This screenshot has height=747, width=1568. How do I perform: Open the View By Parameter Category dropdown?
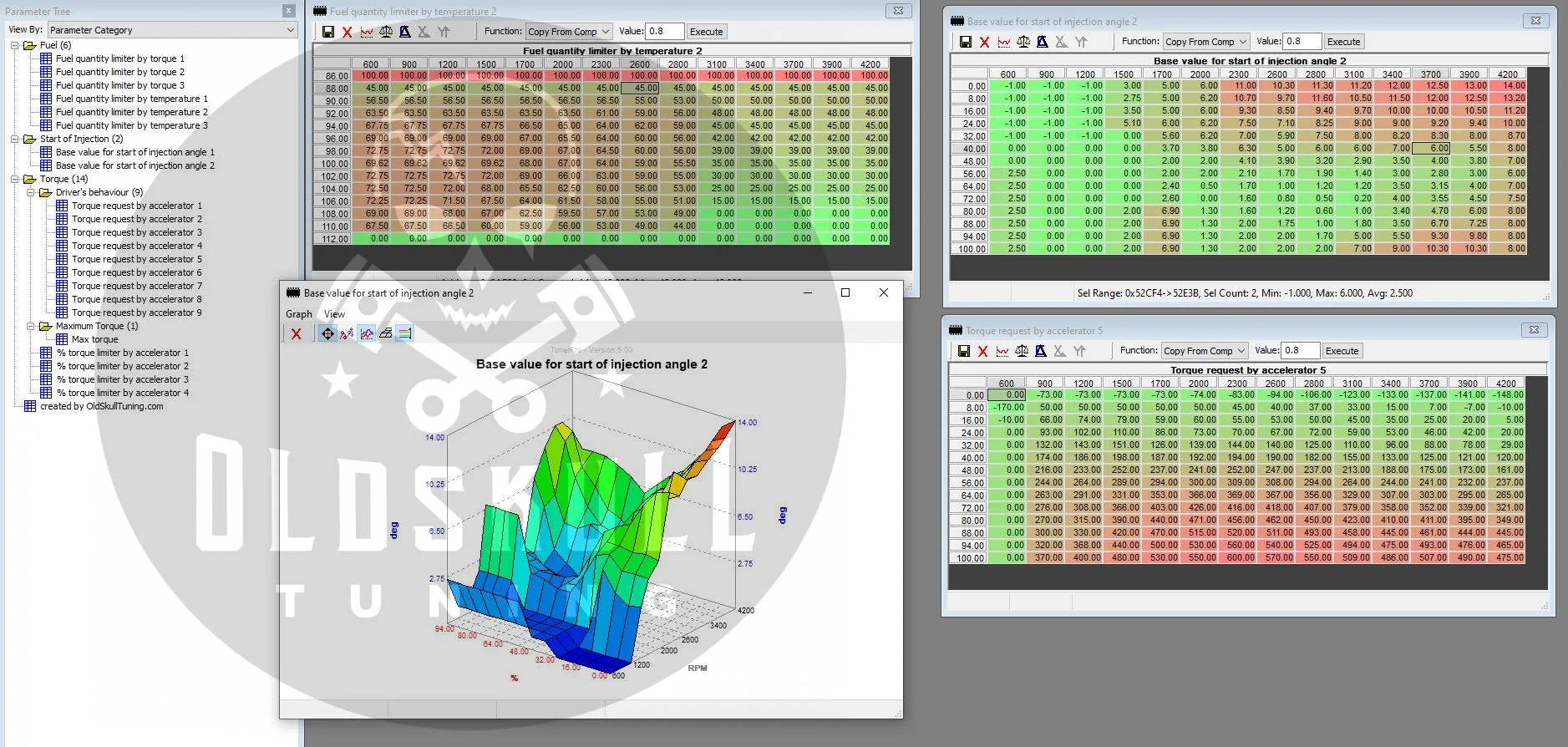coord(172,30)
